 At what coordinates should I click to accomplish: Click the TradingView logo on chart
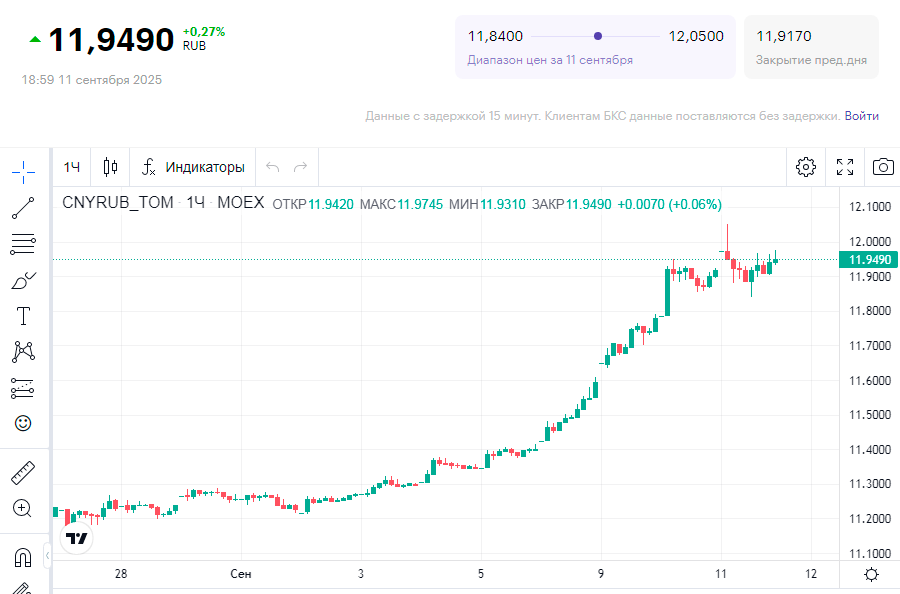pos(77,539)
